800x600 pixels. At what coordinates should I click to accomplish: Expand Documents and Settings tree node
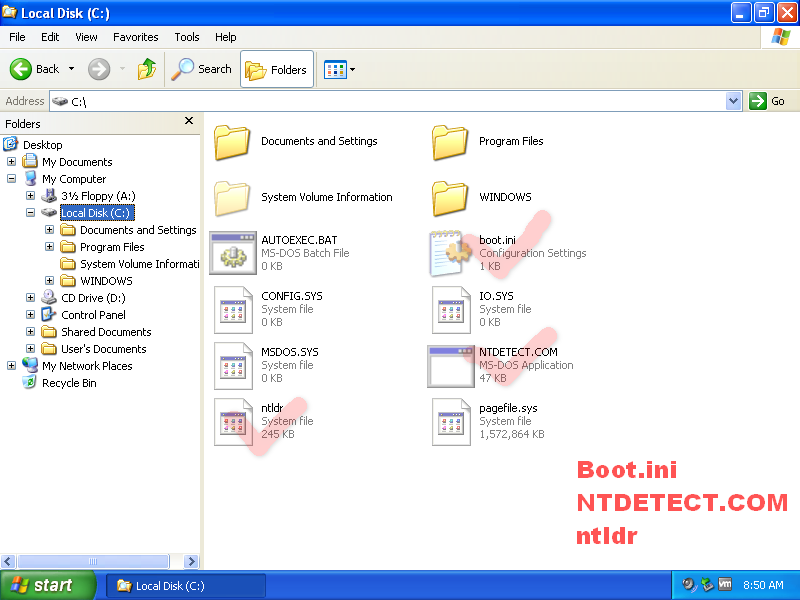49,230
